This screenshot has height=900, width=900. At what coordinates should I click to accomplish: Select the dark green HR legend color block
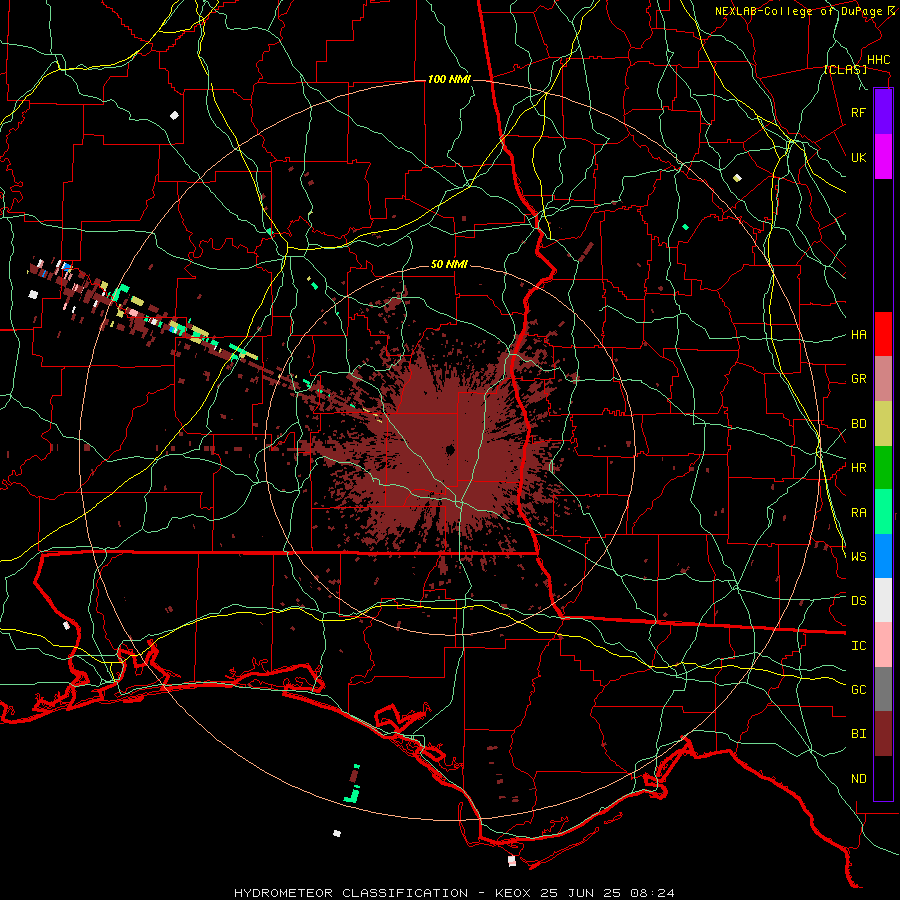[883, 468]
